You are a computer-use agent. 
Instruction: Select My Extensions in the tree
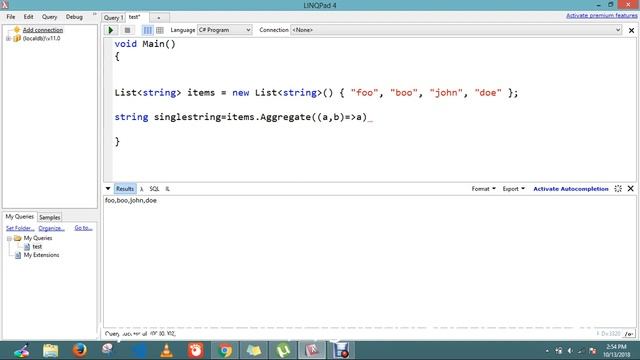click(x=41, y=255)
